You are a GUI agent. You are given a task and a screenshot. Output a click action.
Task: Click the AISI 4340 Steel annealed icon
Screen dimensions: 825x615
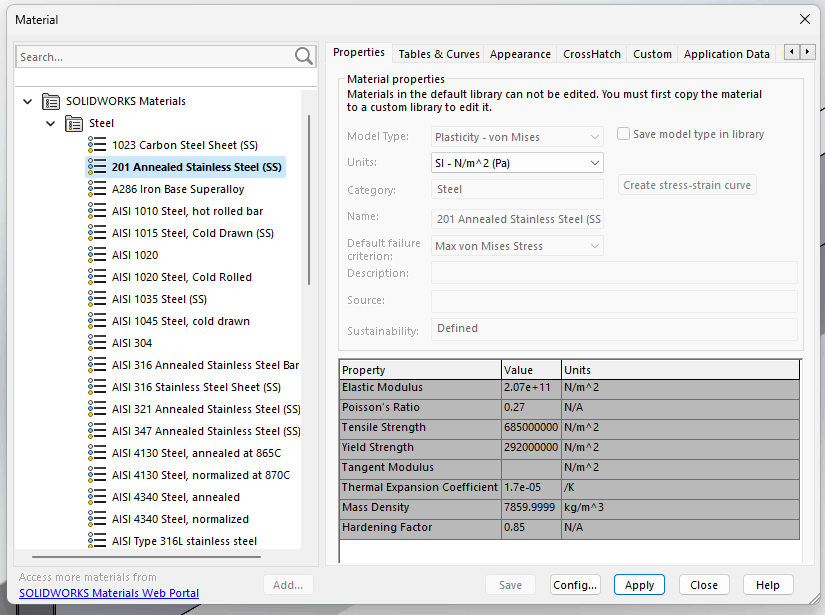97,497
